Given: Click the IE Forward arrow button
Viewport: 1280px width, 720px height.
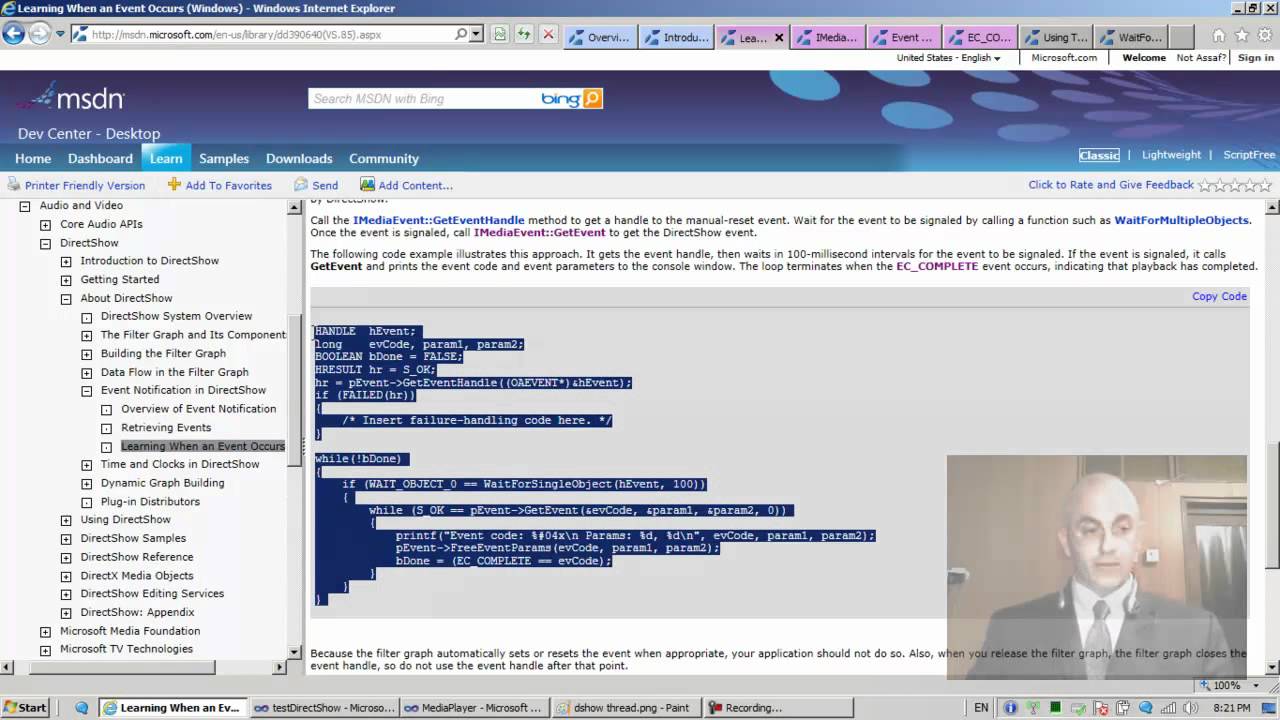Looking at the screenshot, I should pos(39,33).
